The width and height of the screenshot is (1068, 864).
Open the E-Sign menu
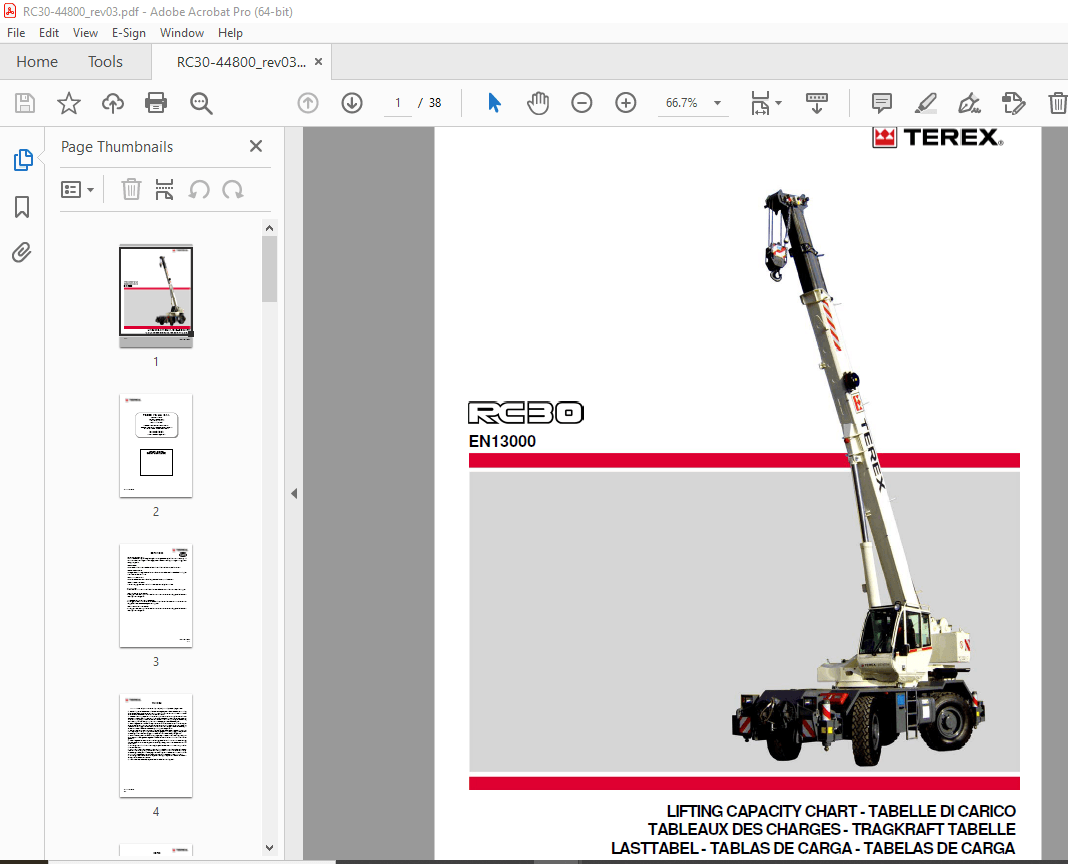(x=129, y=33)
